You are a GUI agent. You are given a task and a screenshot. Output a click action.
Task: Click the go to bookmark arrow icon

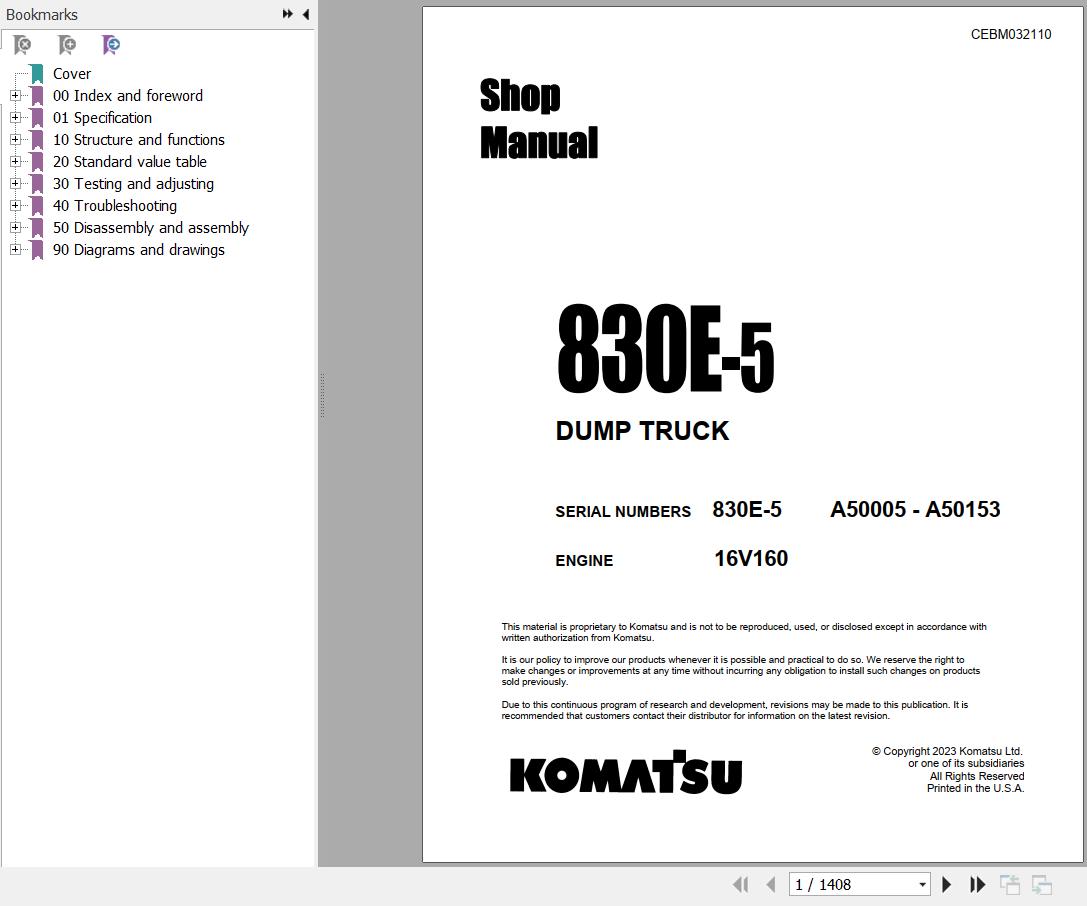(111, 46)
